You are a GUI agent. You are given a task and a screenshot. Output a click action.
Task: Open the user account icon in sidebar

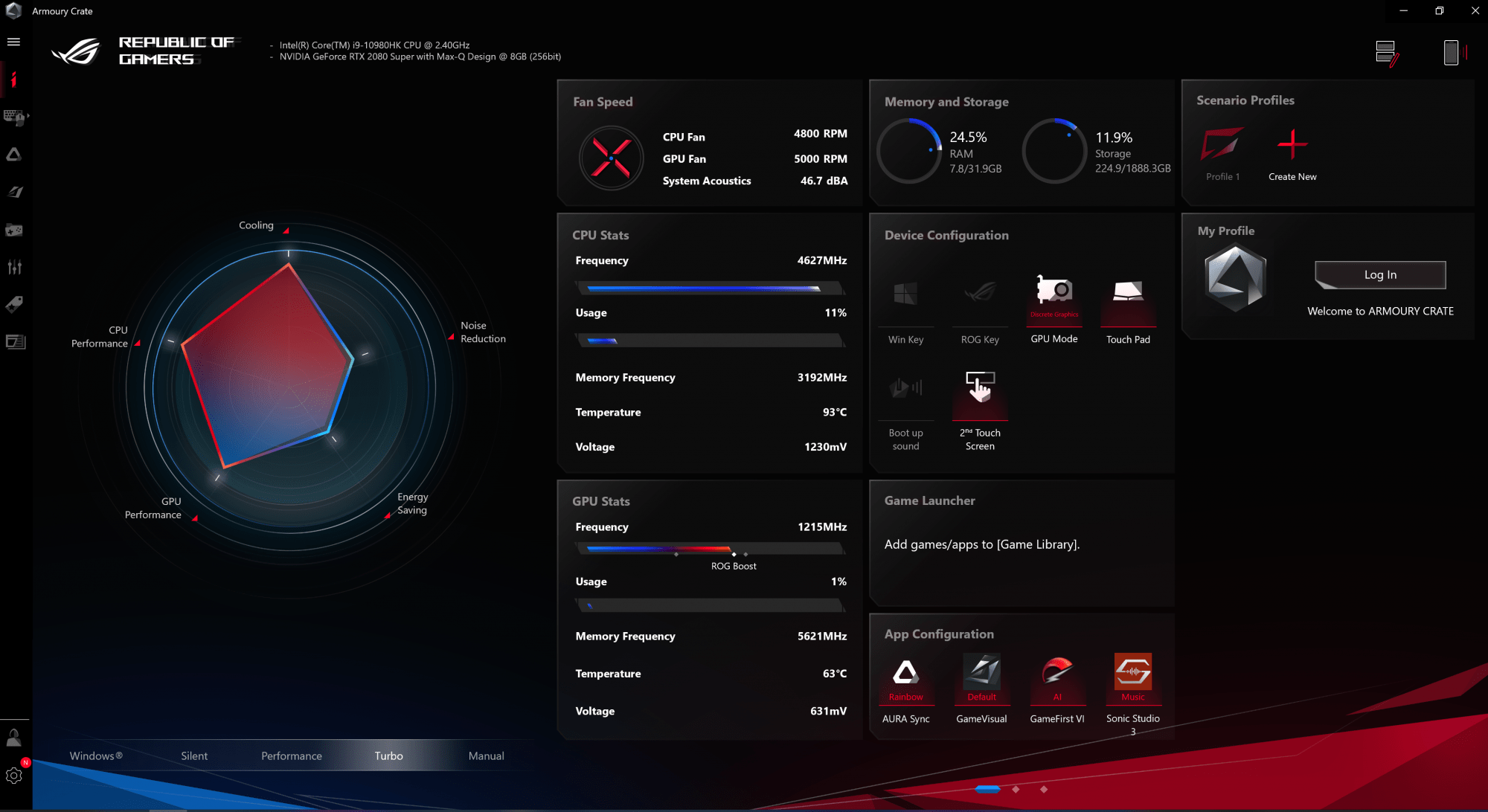[x=13, y=737]
